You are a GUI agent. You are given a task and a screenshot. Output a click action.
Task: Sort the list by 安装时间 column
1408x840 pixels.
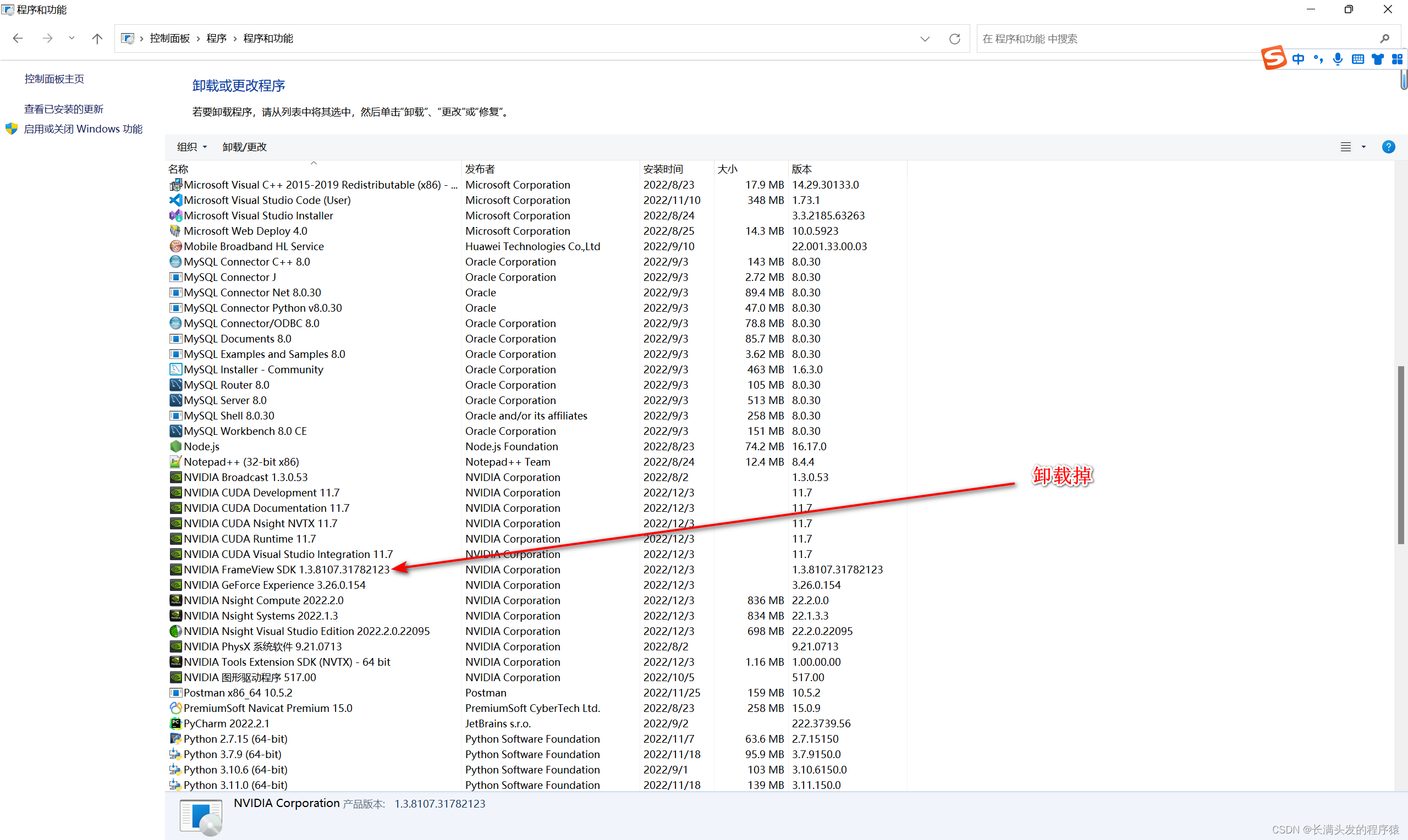[x=662, y=169]
